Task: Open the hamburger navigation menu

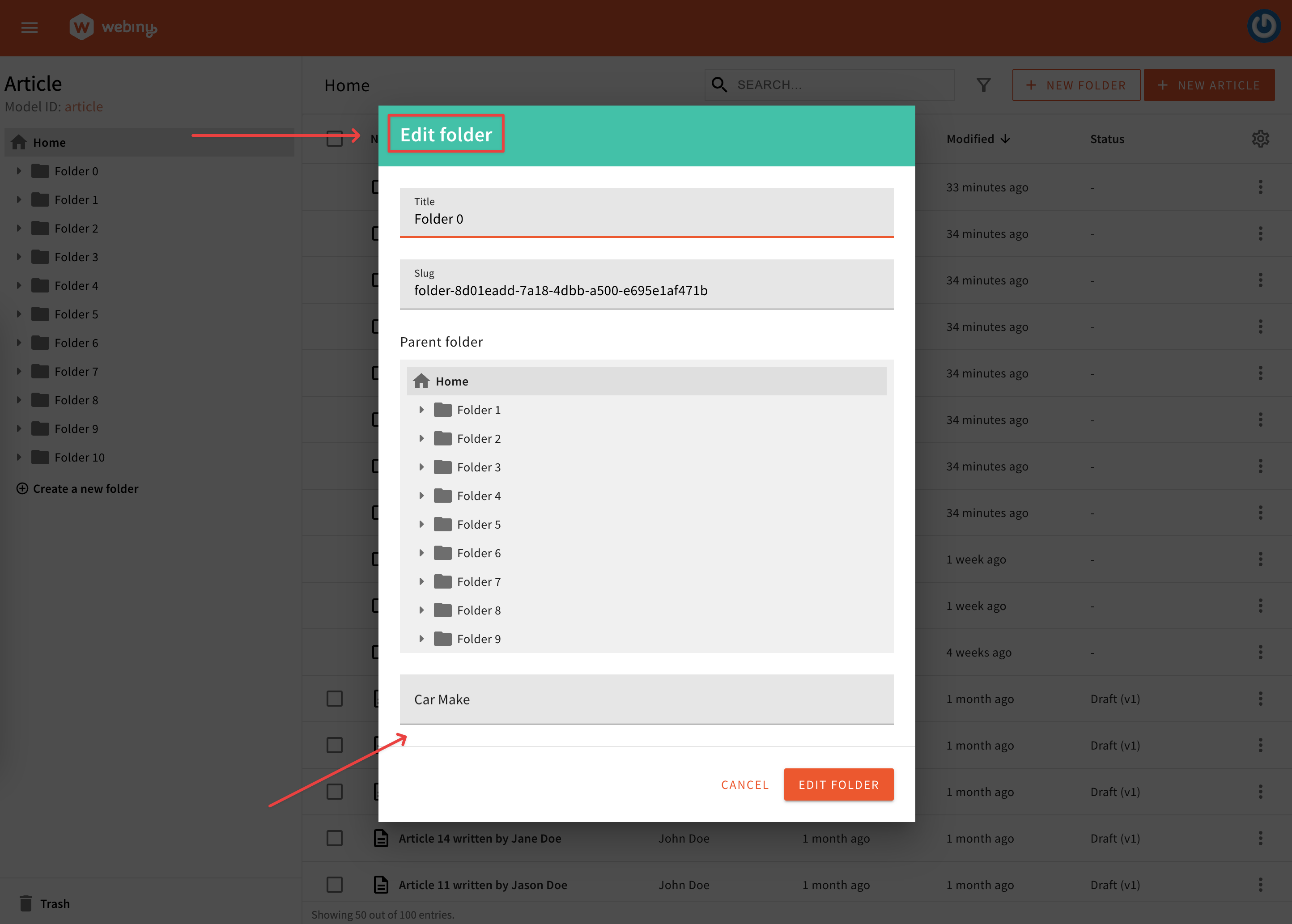Action: [x=29, y=27]
